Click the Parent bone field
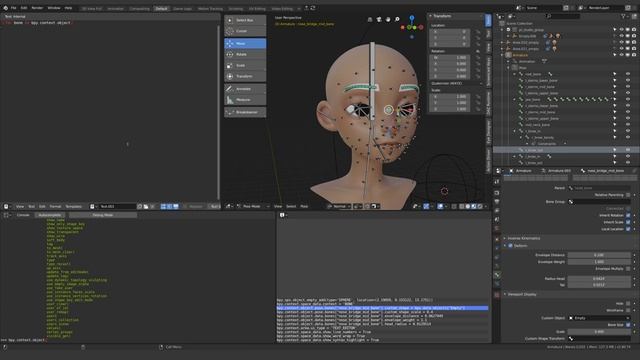 point(599,188)
